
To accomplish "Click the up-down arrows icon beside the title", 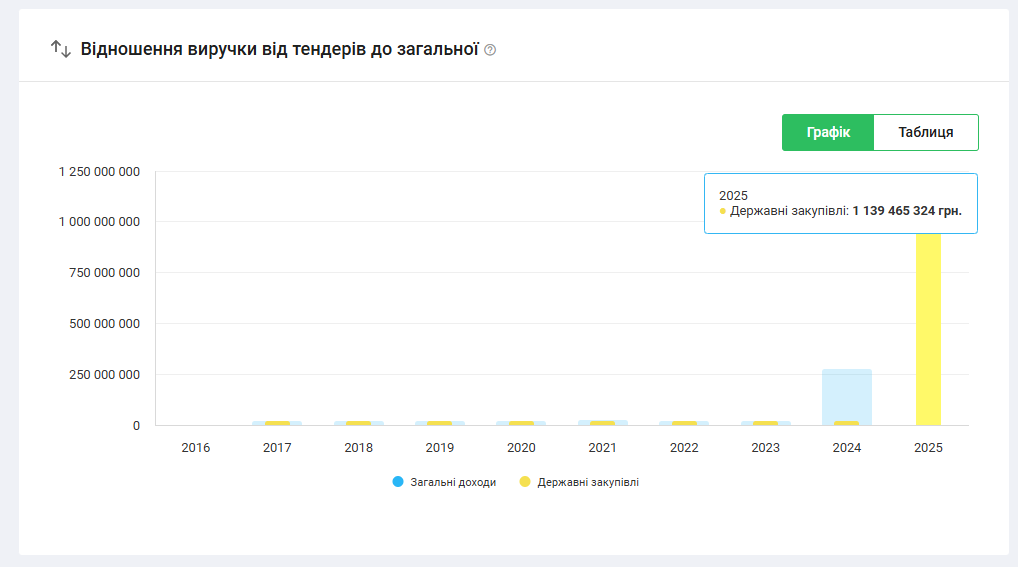I will coord(61,48).
